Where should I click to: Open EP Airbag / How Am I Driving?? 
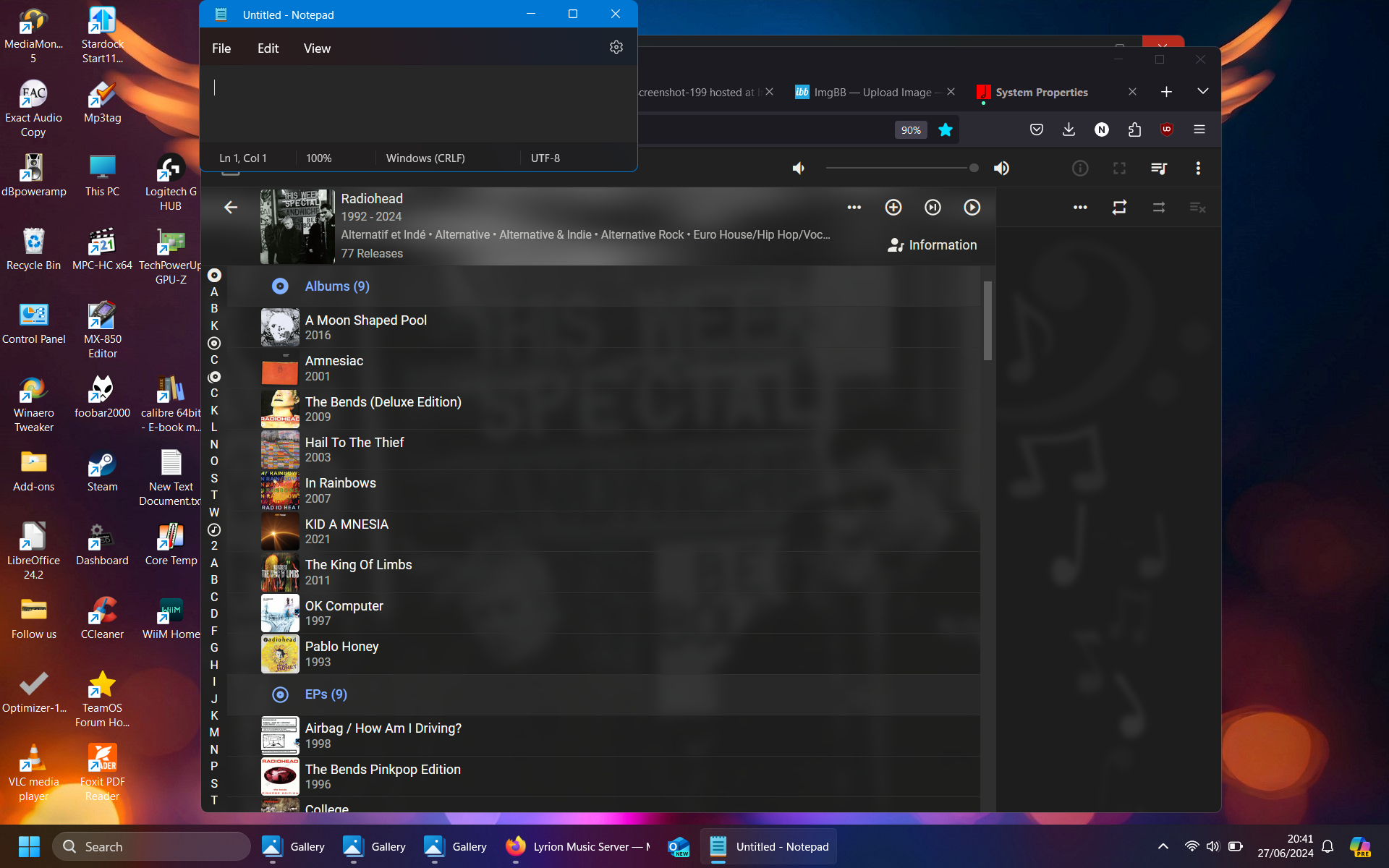[x=604, y=736]
